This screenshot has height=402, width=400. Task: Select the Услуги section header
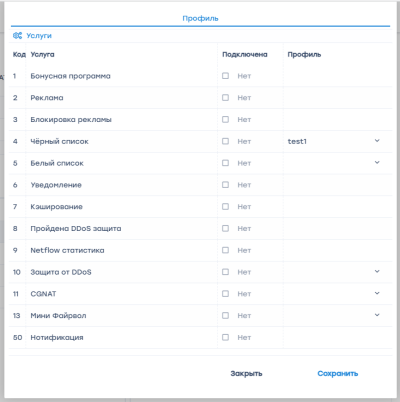click(x=39, y=36)
